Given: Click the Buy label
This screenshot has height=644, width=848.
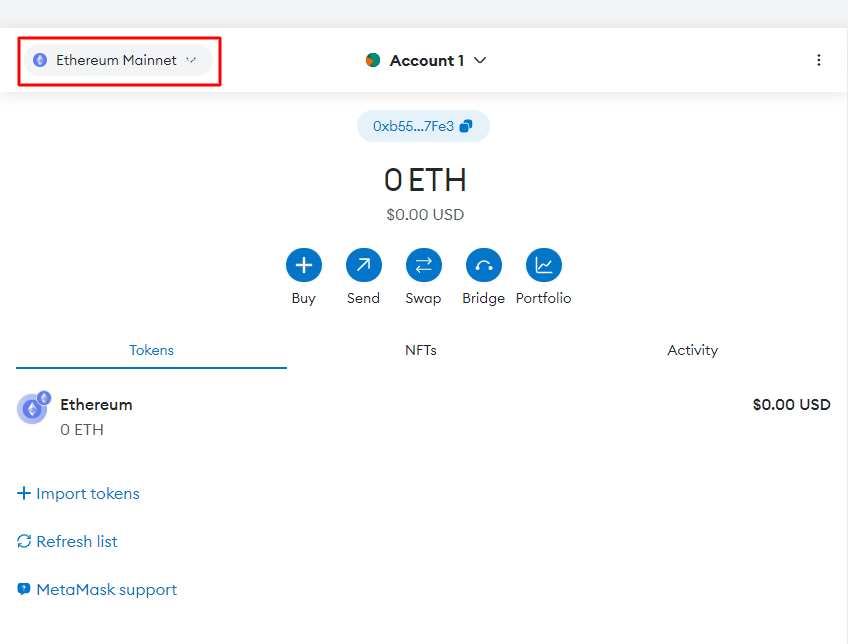Looking at the screenshot, I should [303, 298].
